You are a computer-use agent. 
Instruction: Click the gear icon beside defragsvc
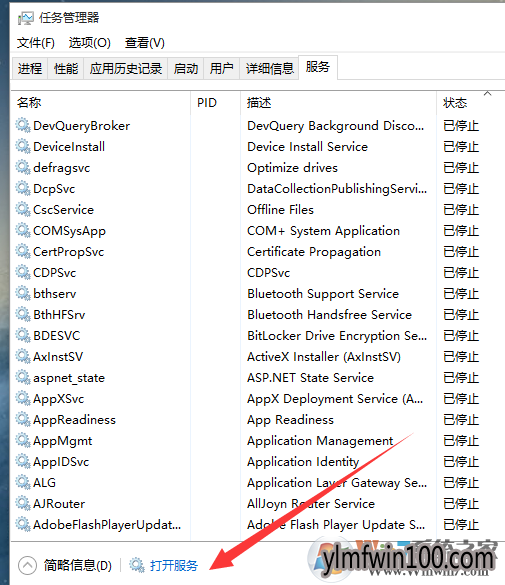23,168
